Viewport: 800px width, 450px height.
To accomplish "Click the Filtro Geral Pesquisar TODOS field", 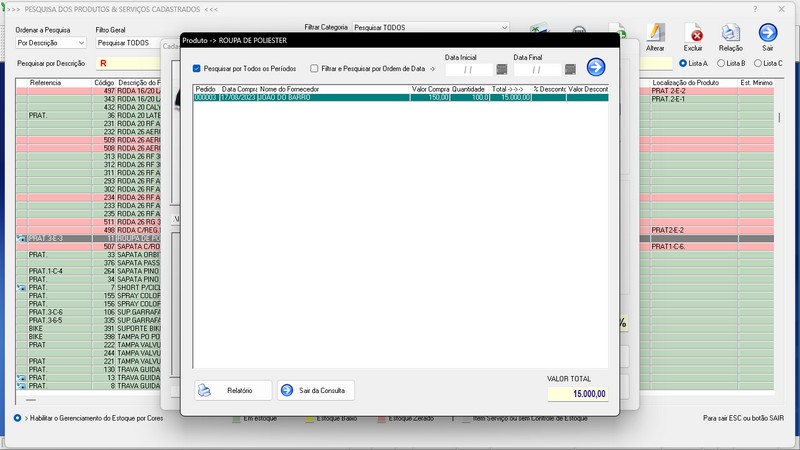I will pos(129,43).
